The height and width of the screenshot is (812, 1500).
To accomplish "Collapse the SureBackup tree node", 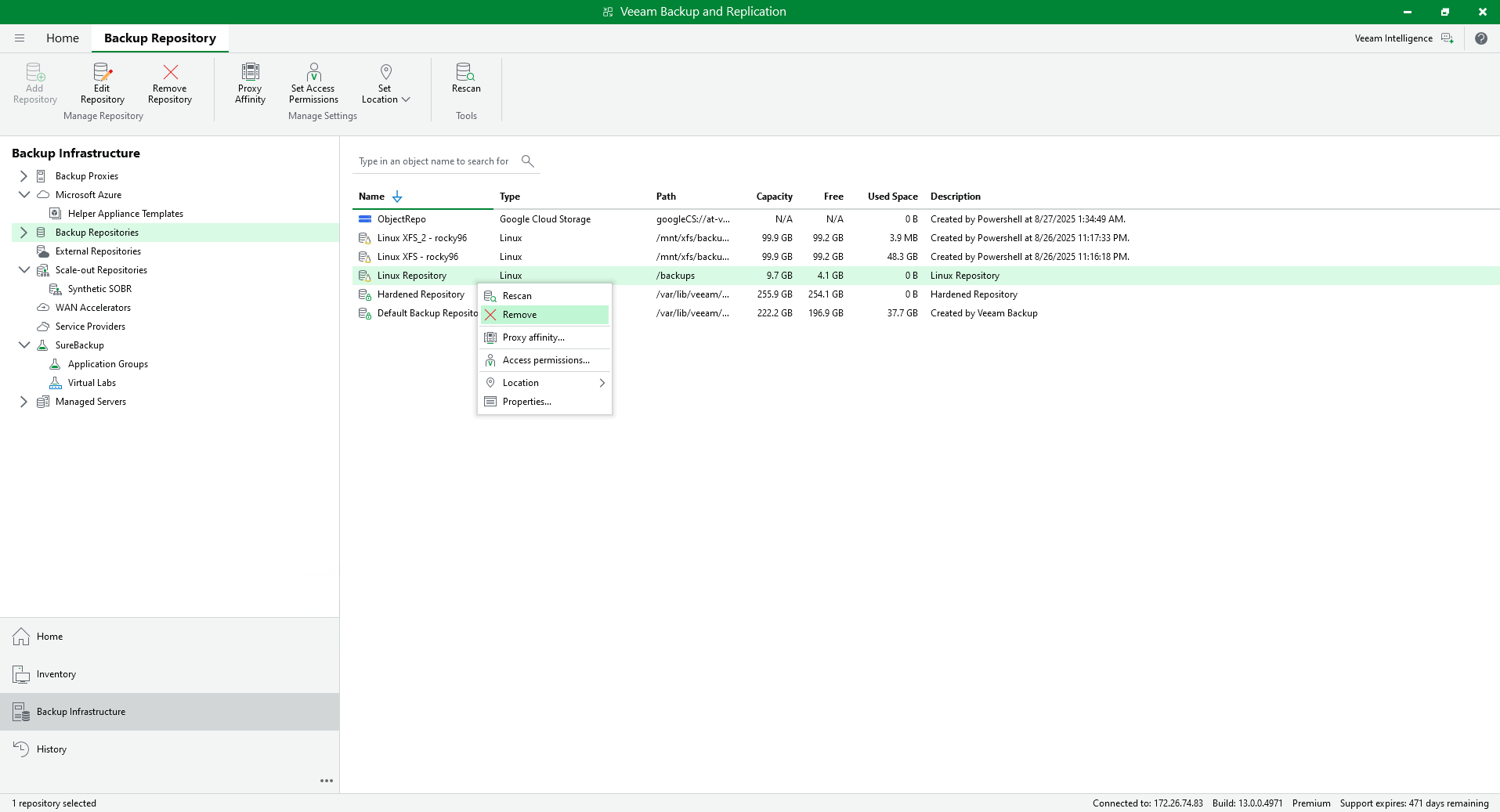I will click(23, 345).
